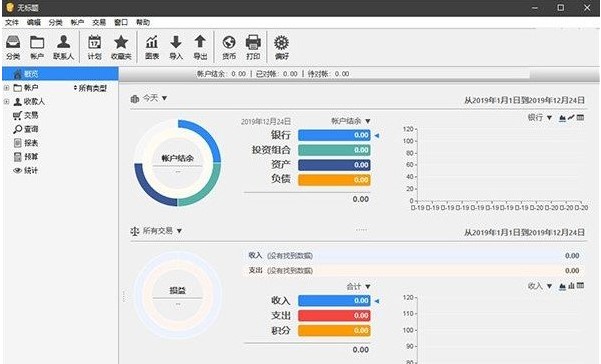The height and width of the screenshot is (364, 601).
Task: Open the 收藏夹 star favorites icon
Action: pos(121,47)
